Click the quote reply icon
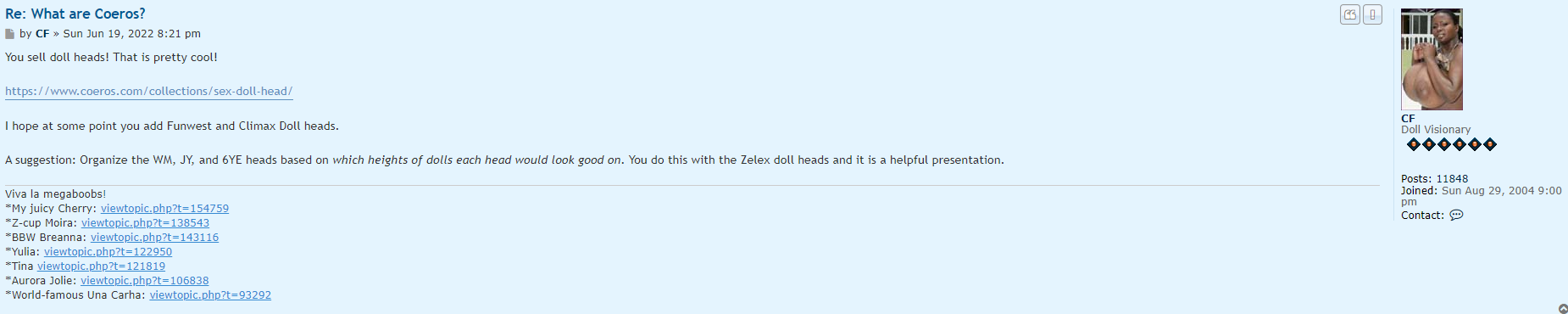This screenshot has height=314, width=1568. coord(1350,14)
